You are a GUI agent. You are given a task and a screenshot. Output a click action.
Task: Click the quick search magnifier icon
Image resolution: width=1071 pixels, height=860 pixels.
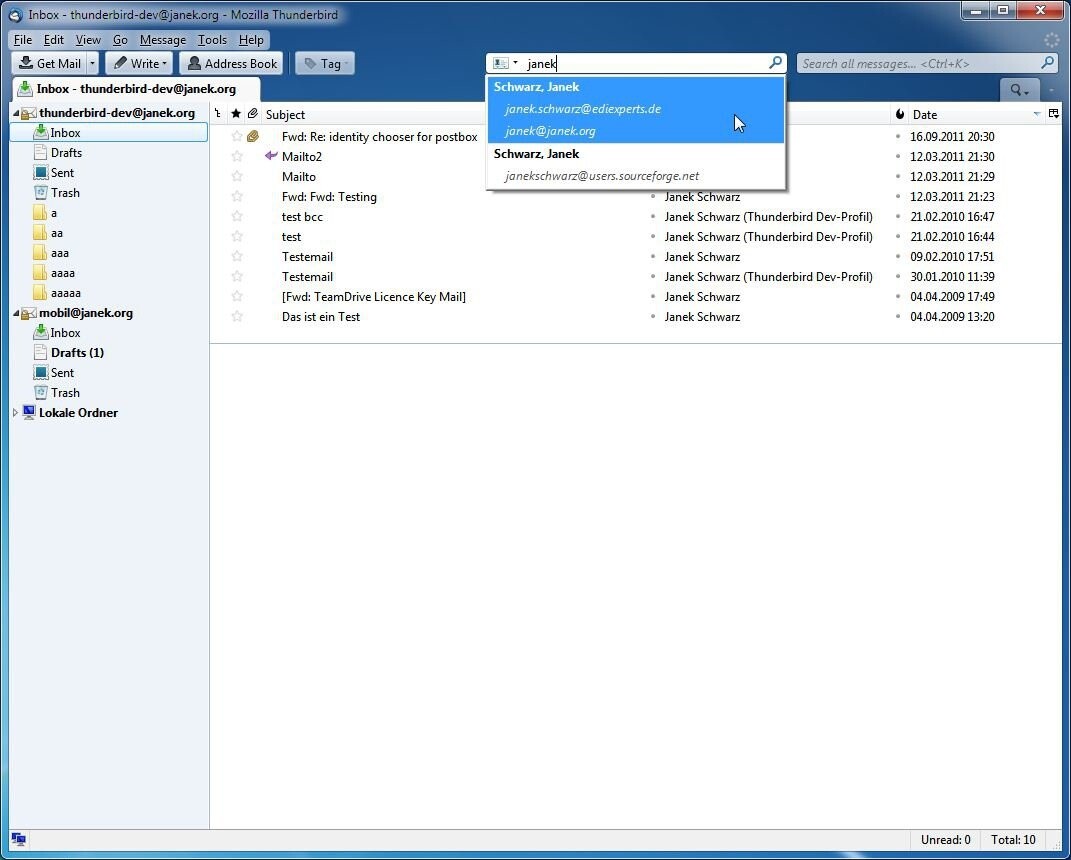tap(1047, 63)
